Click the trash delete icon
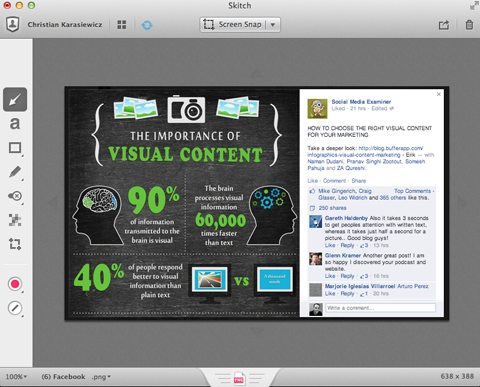This screenshot has height=387, width=480. click(469, 25)
